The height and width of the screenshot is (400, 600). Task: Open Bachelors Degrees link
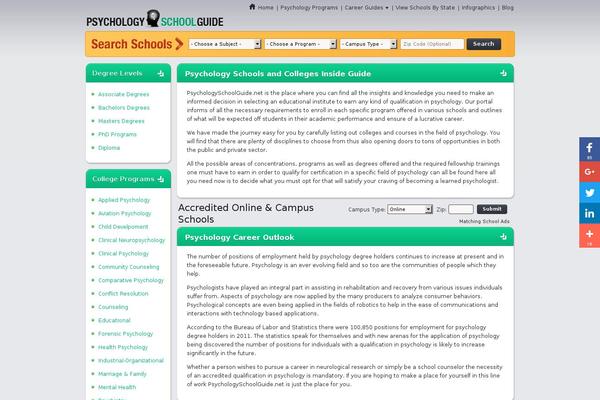pyautogui.click(x=124, y=108)
